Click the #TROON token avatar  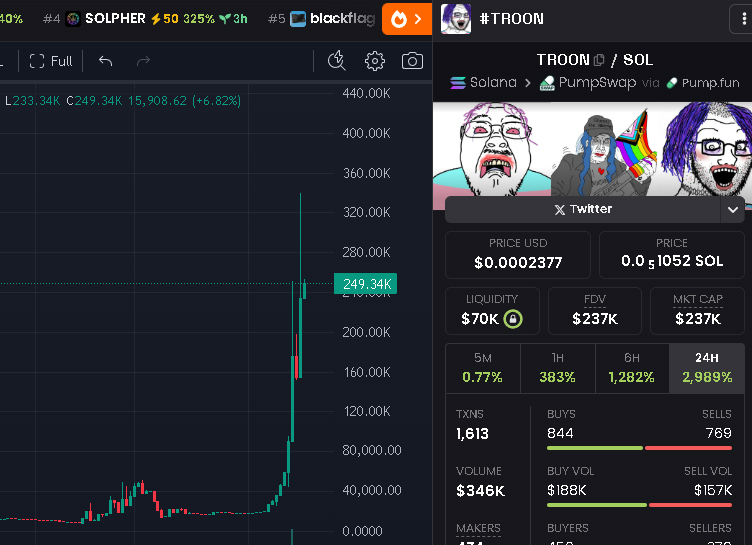click(x=456, y=19)
